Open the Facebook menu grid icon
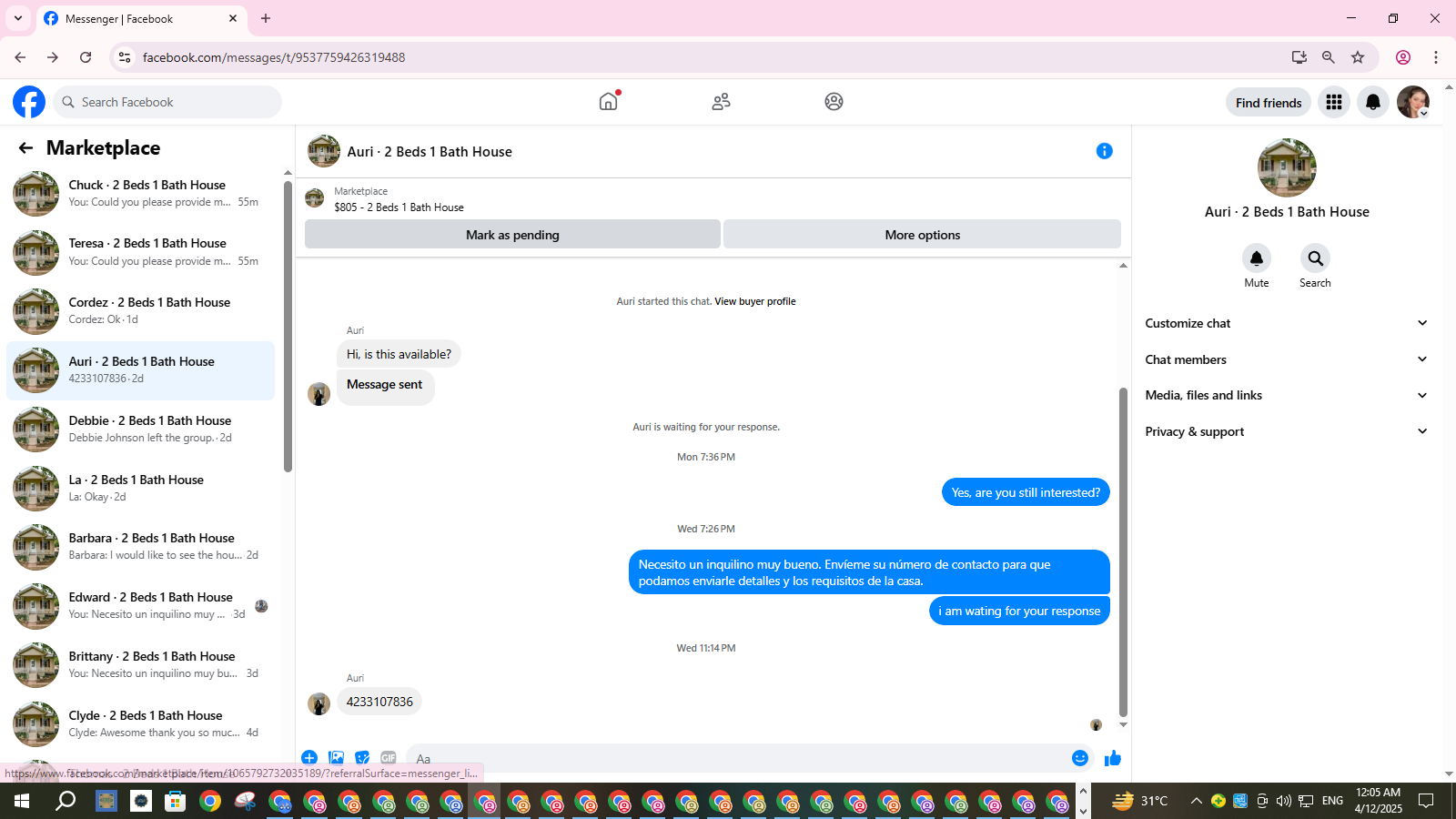This screenshot has width=1456, height=819. 1334,102
